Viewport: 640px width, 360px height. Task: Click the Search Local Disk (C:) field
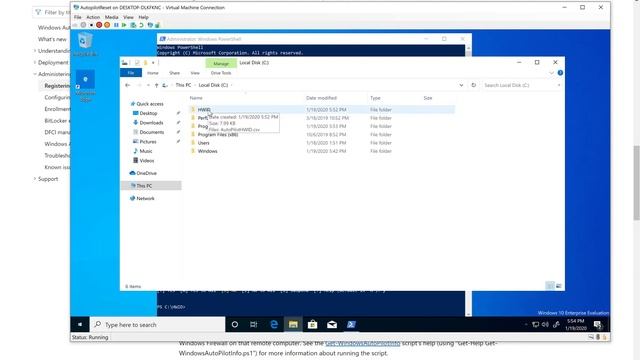pos(521,85)
